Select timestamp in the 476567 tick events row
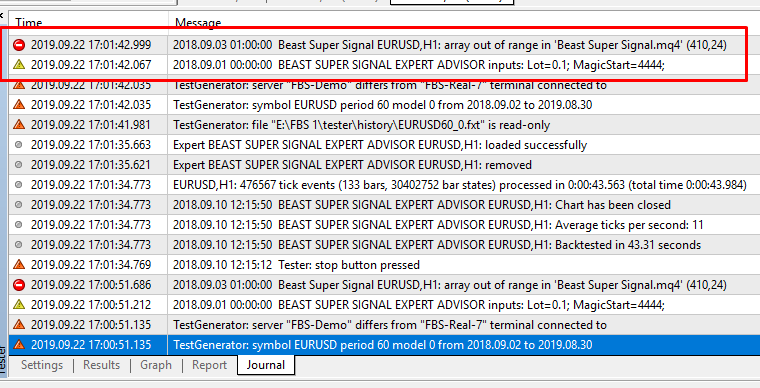760x388 pixels. (91, 185)
